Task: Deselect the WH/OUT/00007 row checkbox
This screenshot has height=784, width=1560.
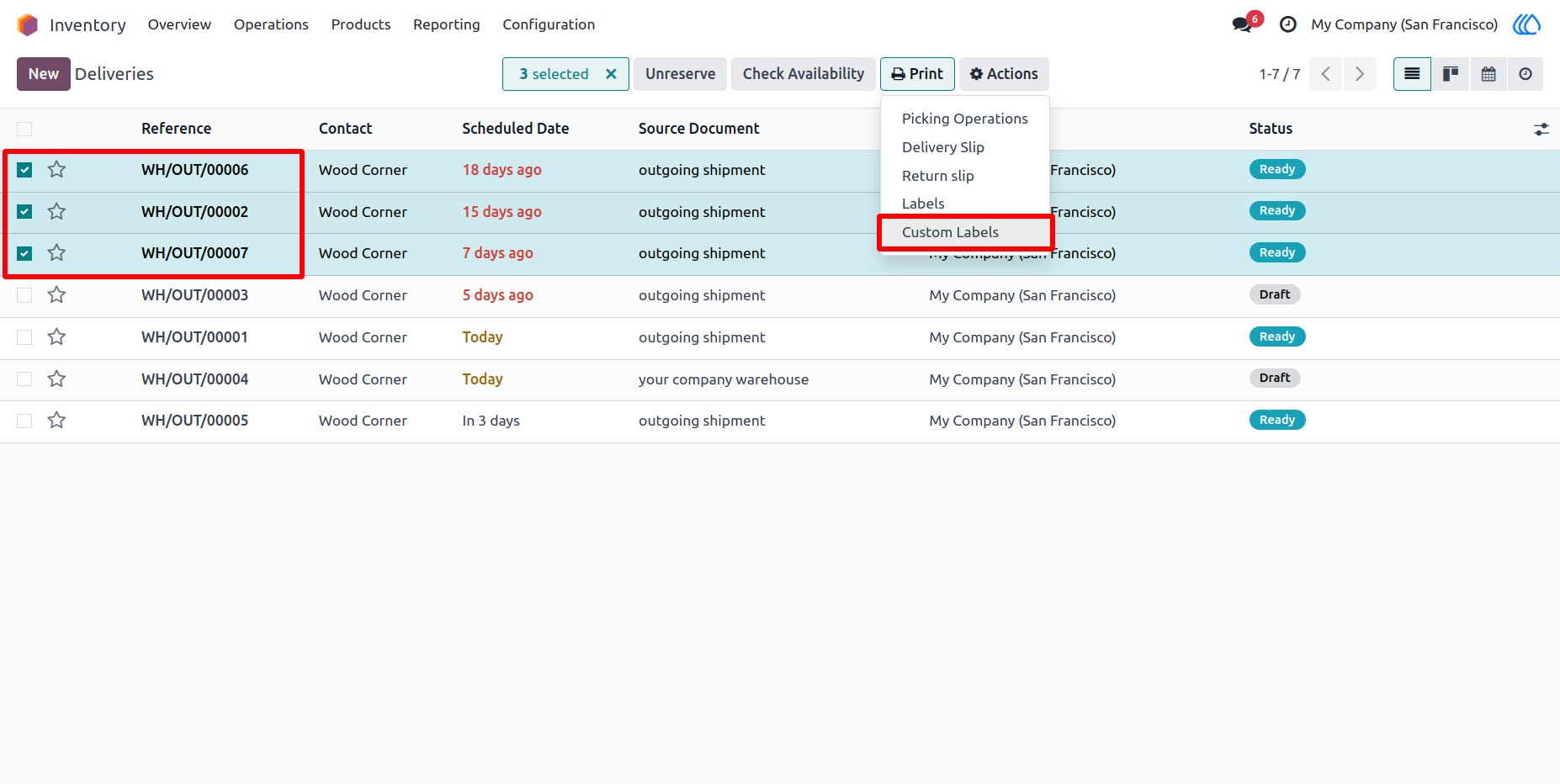Action: coord(24,253)
